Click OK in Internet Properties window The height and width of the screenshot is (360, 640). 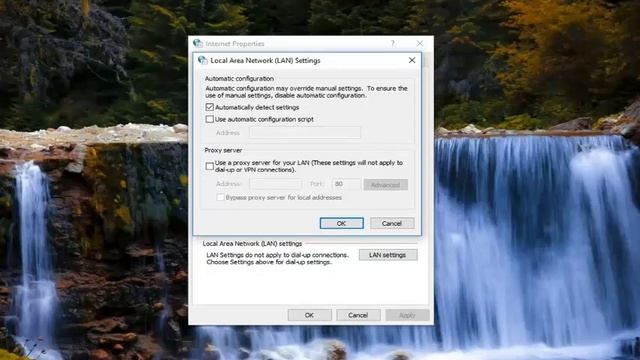point(309,315)
